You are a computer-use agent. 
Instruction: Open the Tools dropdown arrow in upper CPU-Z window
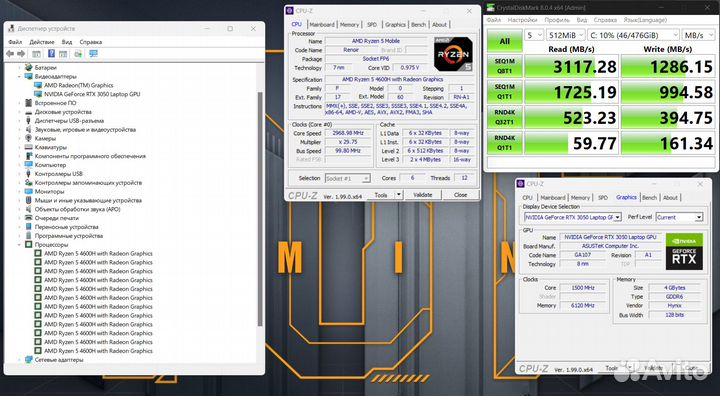tap(399, 195)
